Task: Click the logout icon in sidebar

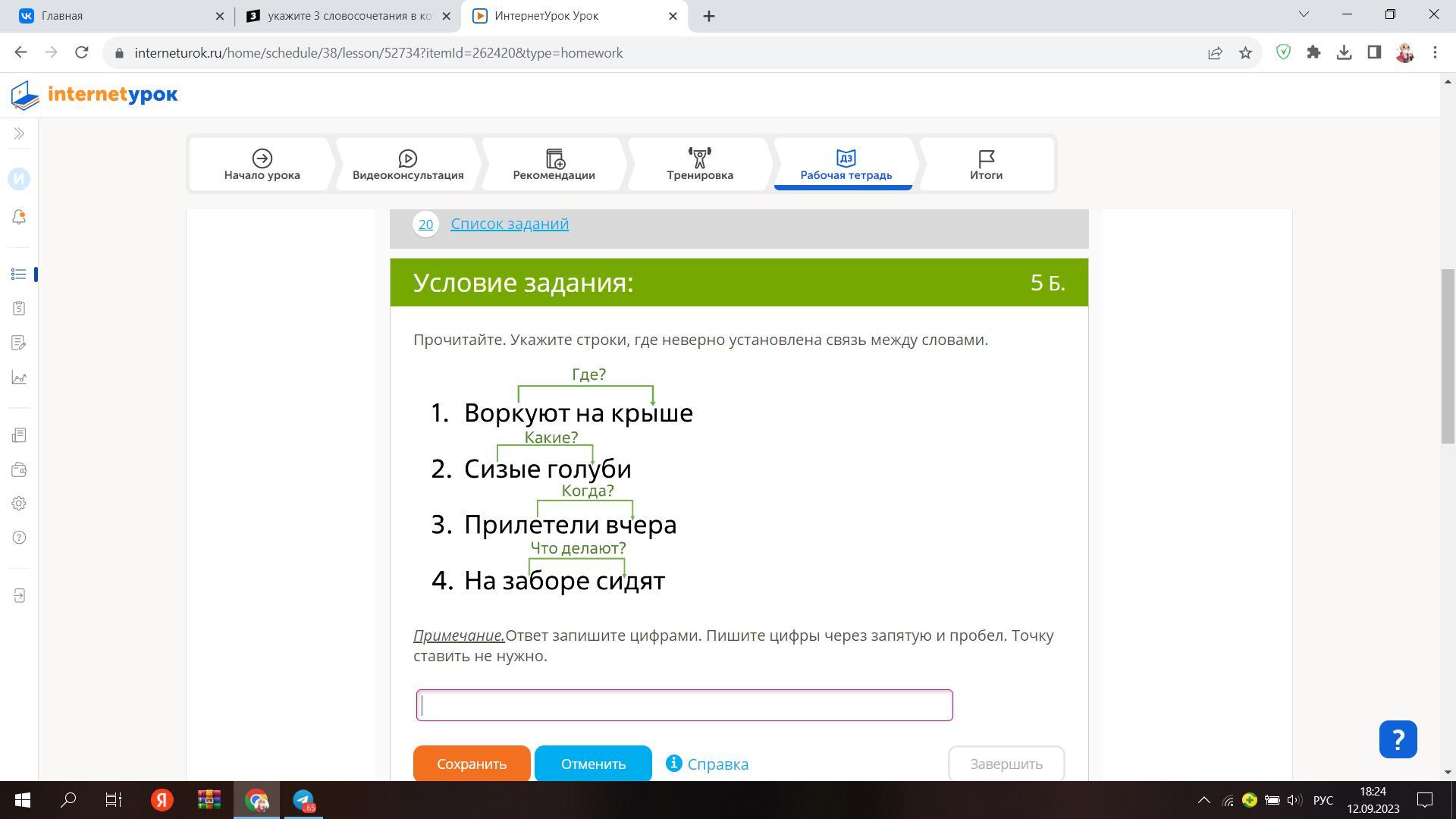Action: (19, 596)
